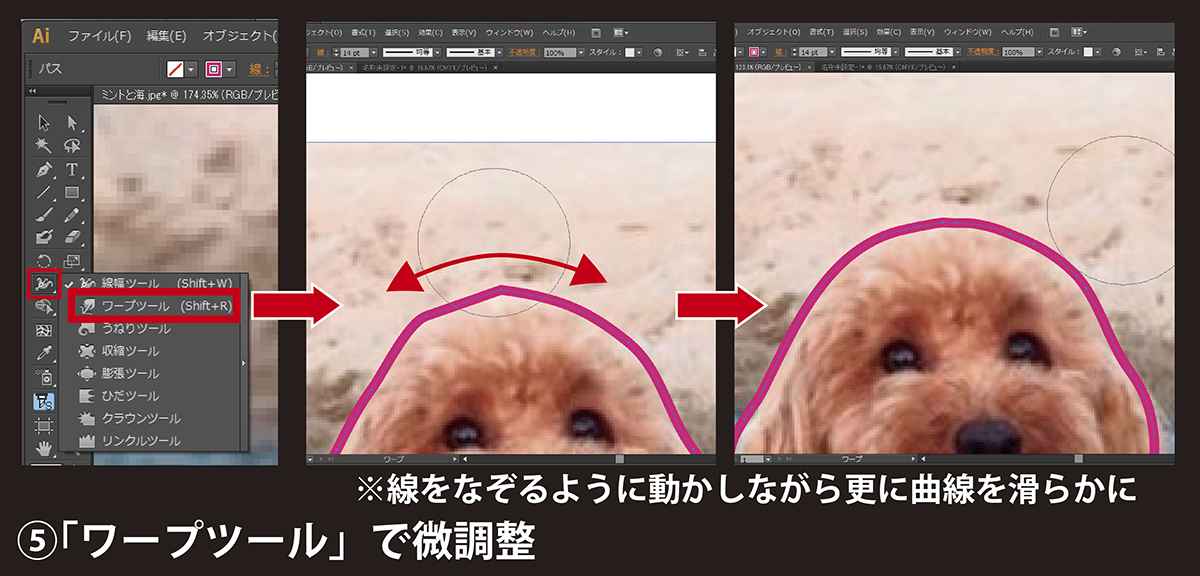This screenshot has width=1200, height=576.
Task: Select the Rectangle tool
Action: tap(72, 192)
